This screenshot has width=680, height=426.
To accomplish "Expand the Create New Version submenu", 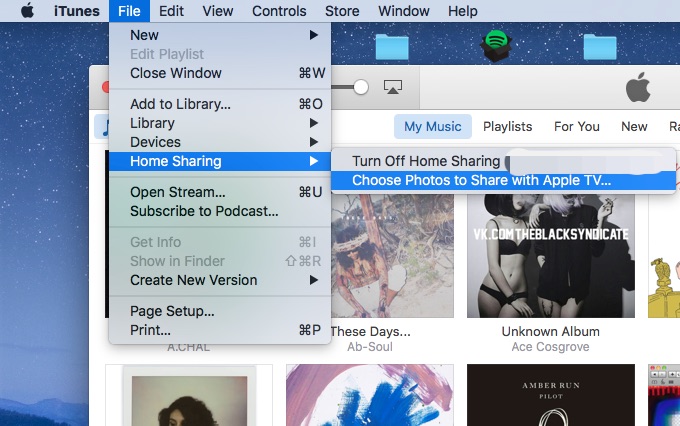I will (x=220, y=280).
